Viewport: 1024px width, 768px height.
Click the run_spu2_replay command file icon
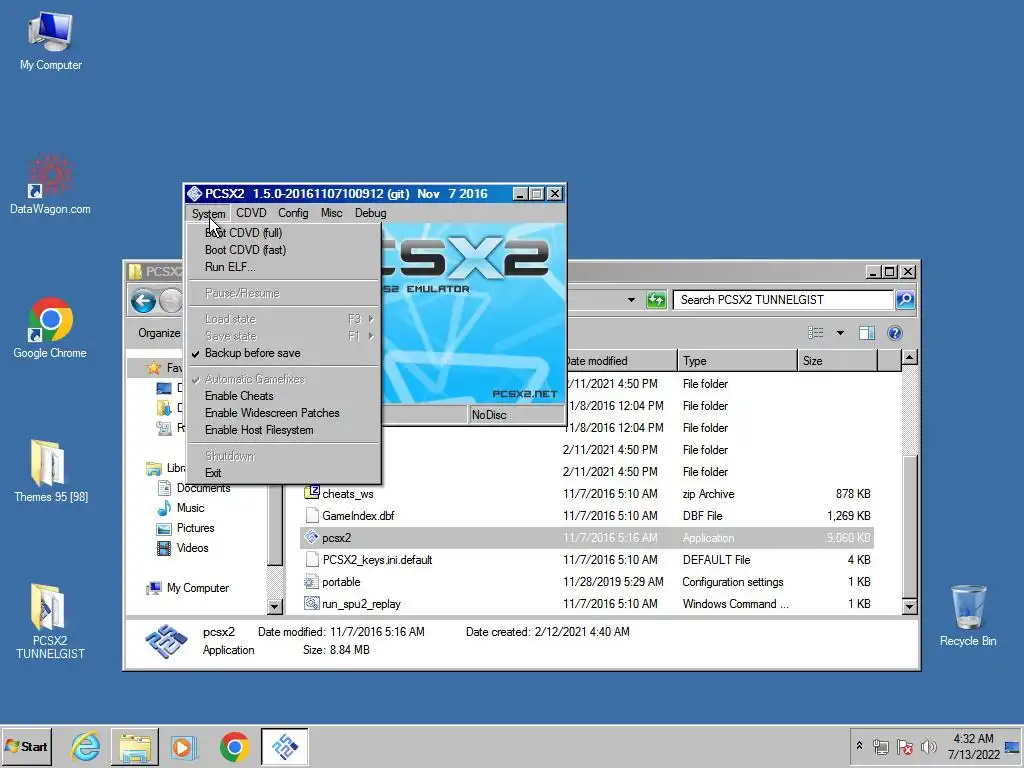coord(312,603)
